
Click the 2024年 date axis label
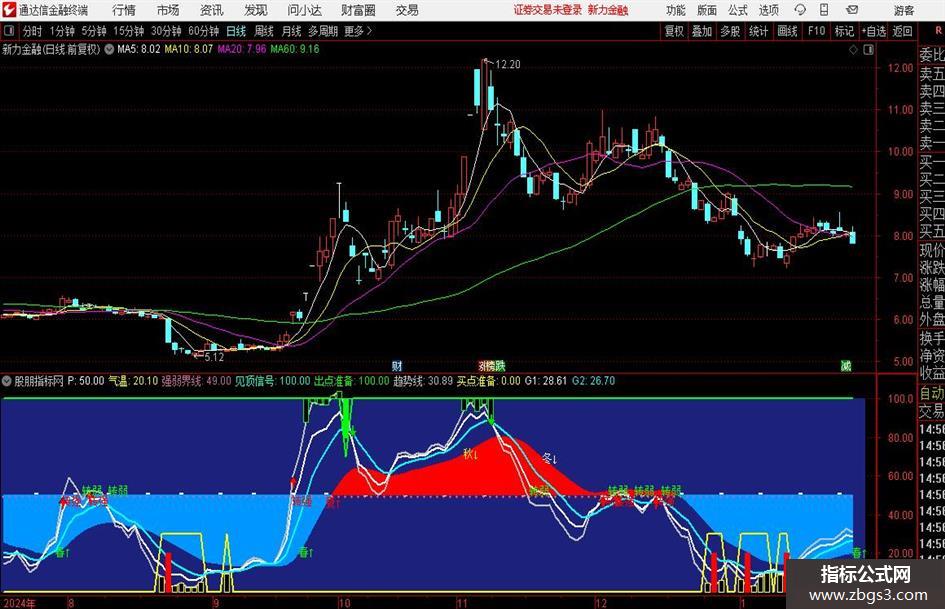19,603
